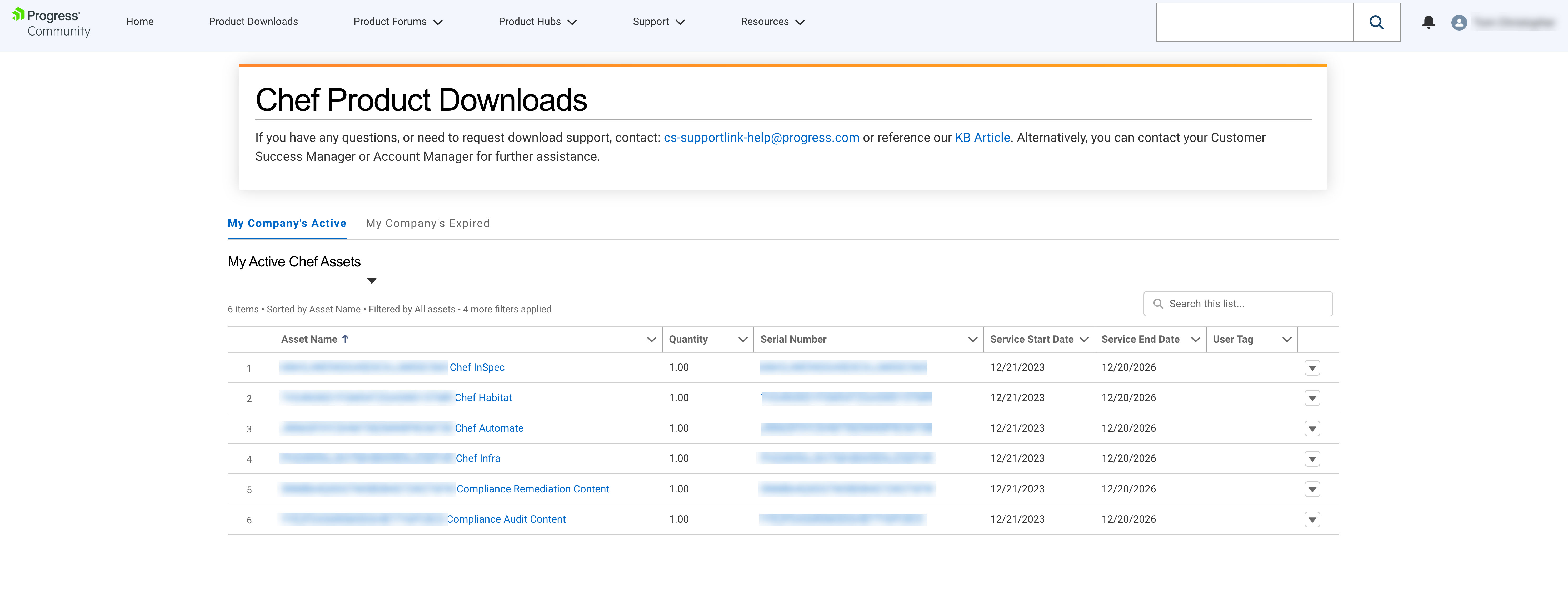Open Service End Date column chevron
Image resolution: width=1568 pixels, height=596 pixels.
pyautogui.click(x=1195, y=339)
